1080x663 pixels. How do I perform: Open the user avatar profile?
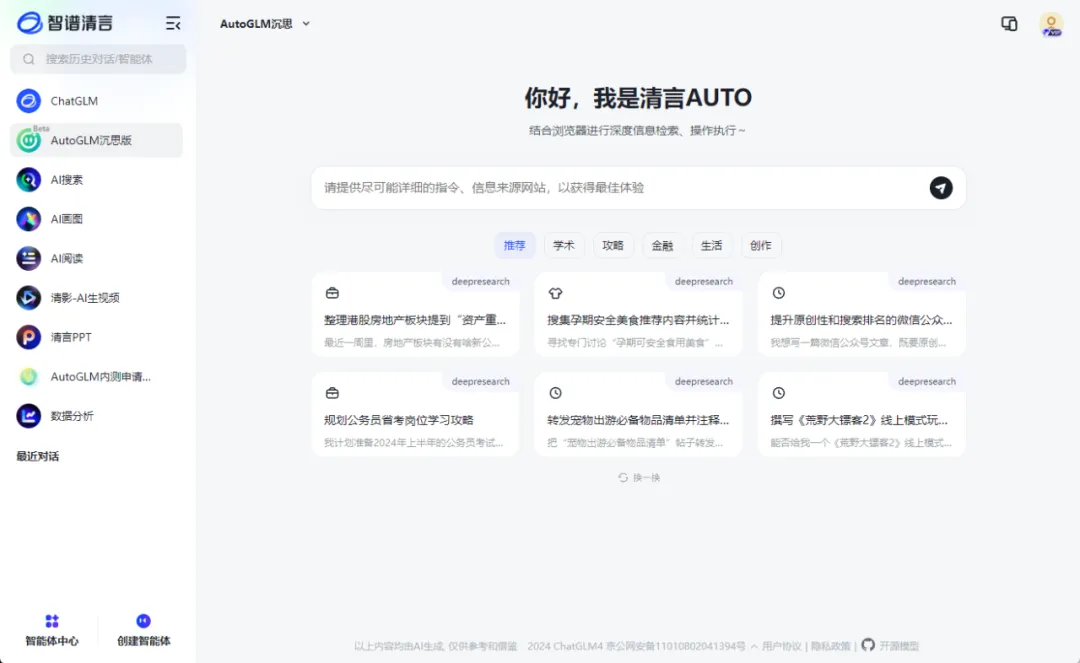point(1051,25)
